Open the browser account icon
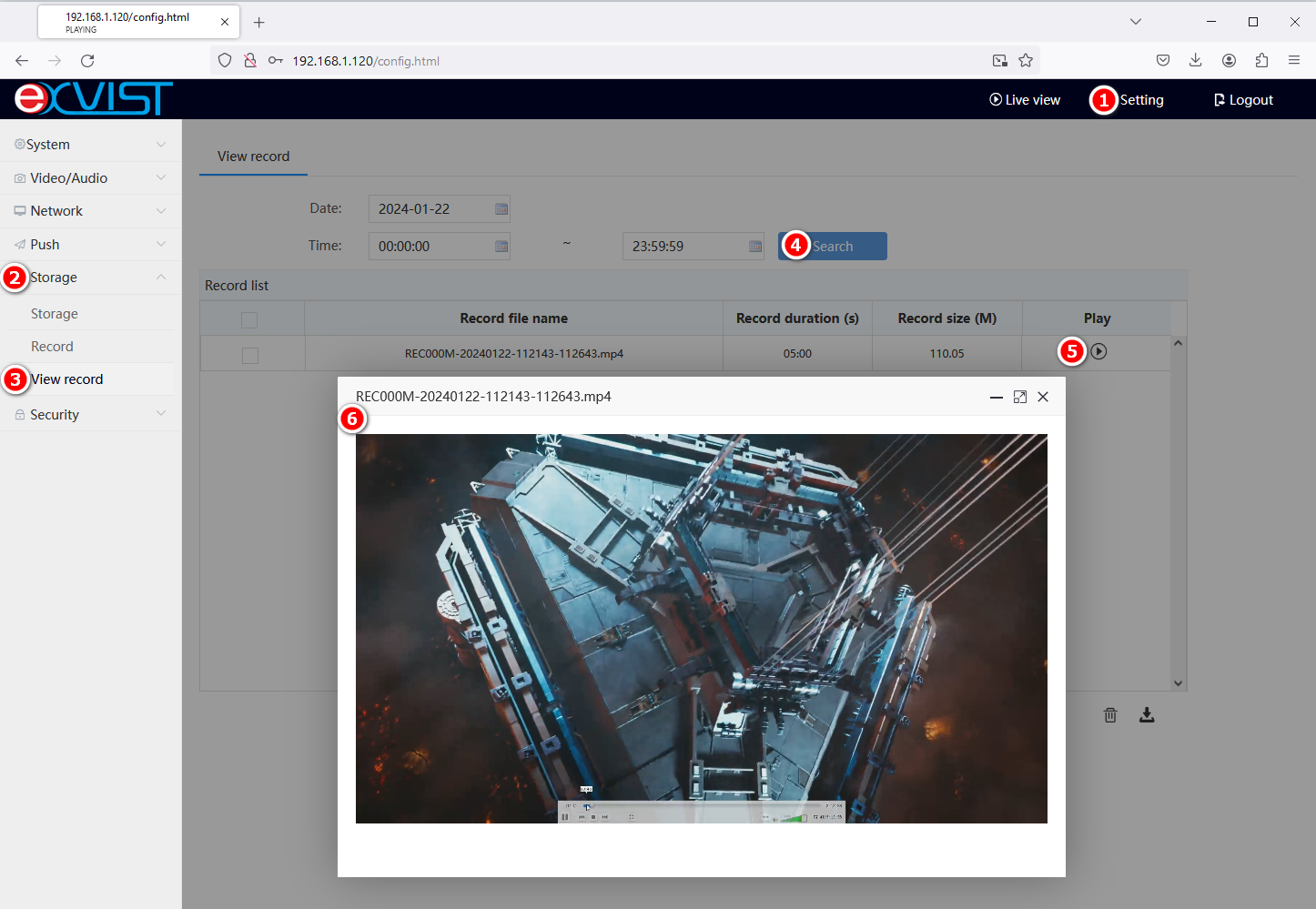The image size is (1316, 909). tap(1229, 61)
